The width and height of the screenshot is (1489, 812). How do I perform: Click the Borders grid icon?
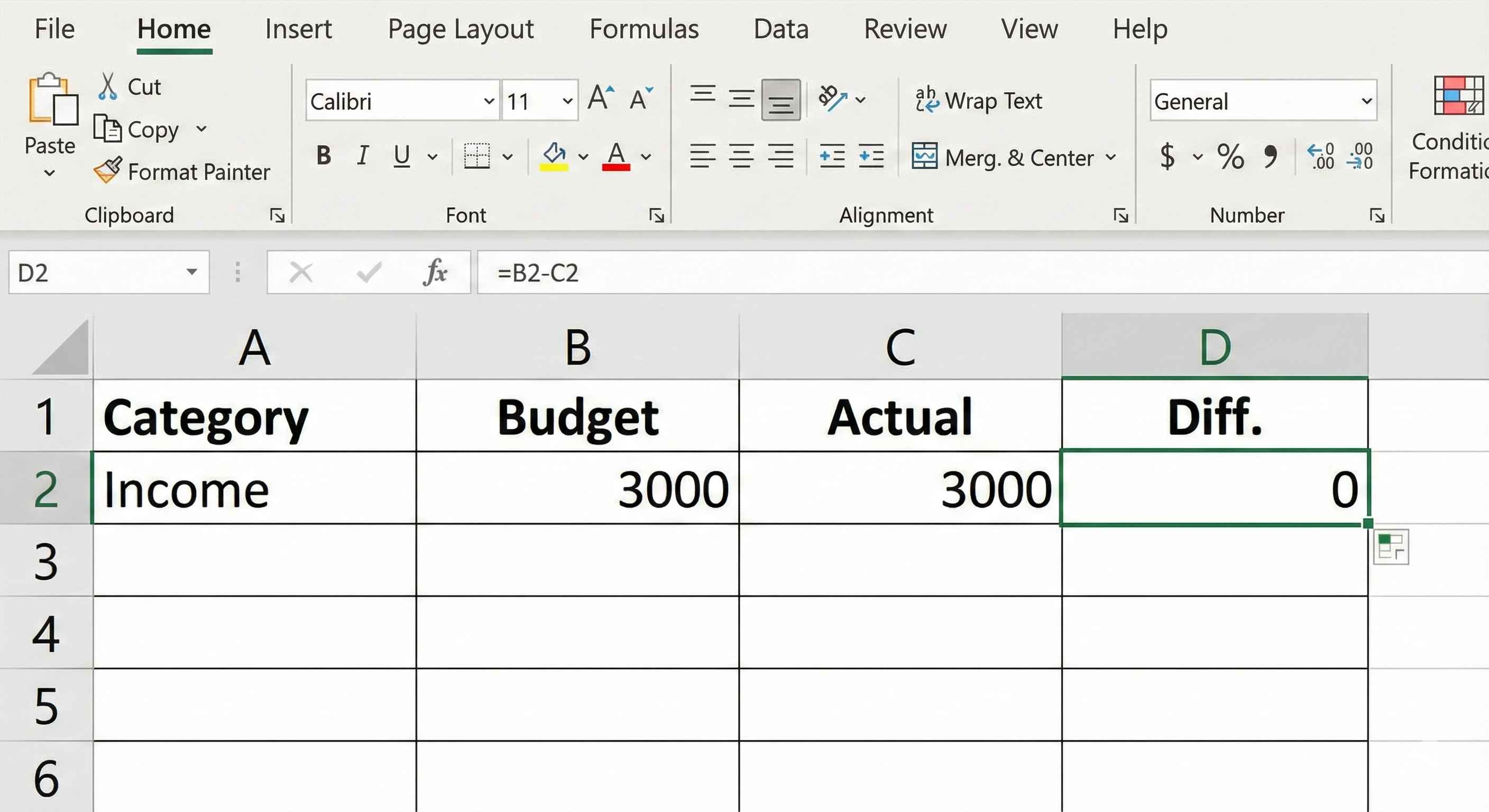click(x=477, y=156)
